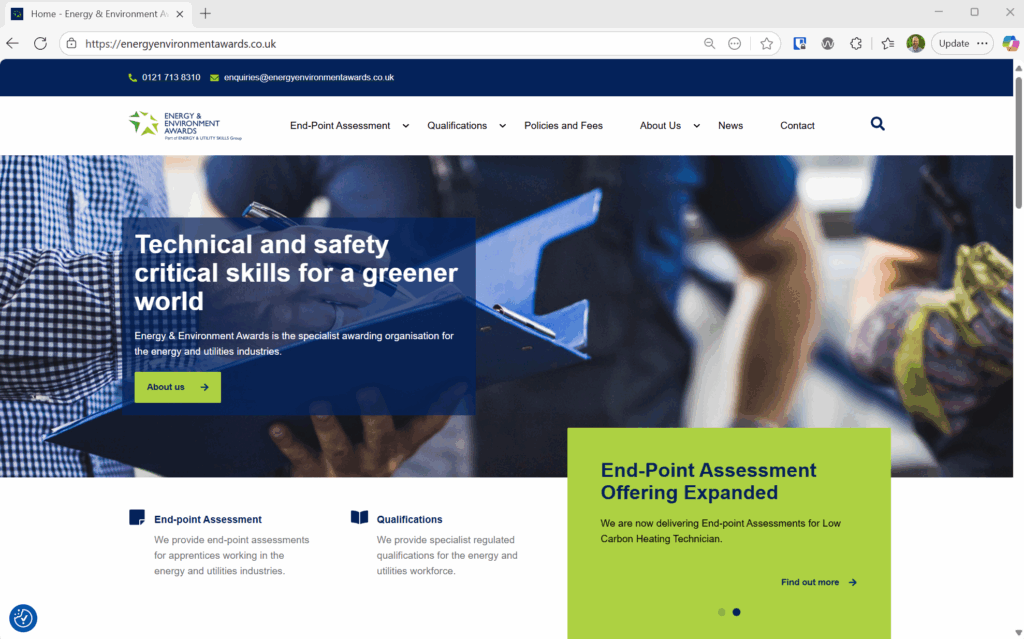Open the Policies and Fees menu item

point(563,126)
